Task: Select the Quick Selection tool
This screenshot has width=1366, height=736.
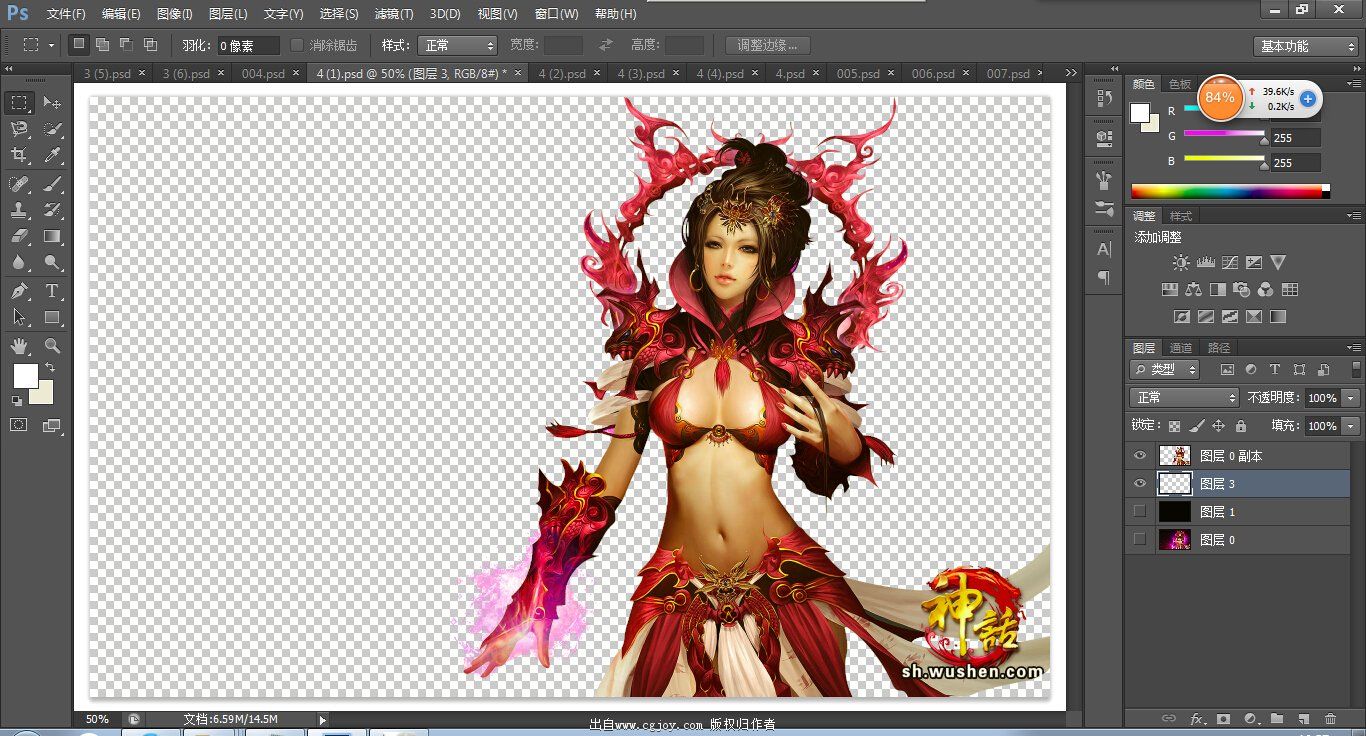Action: (x=52, y=129)
